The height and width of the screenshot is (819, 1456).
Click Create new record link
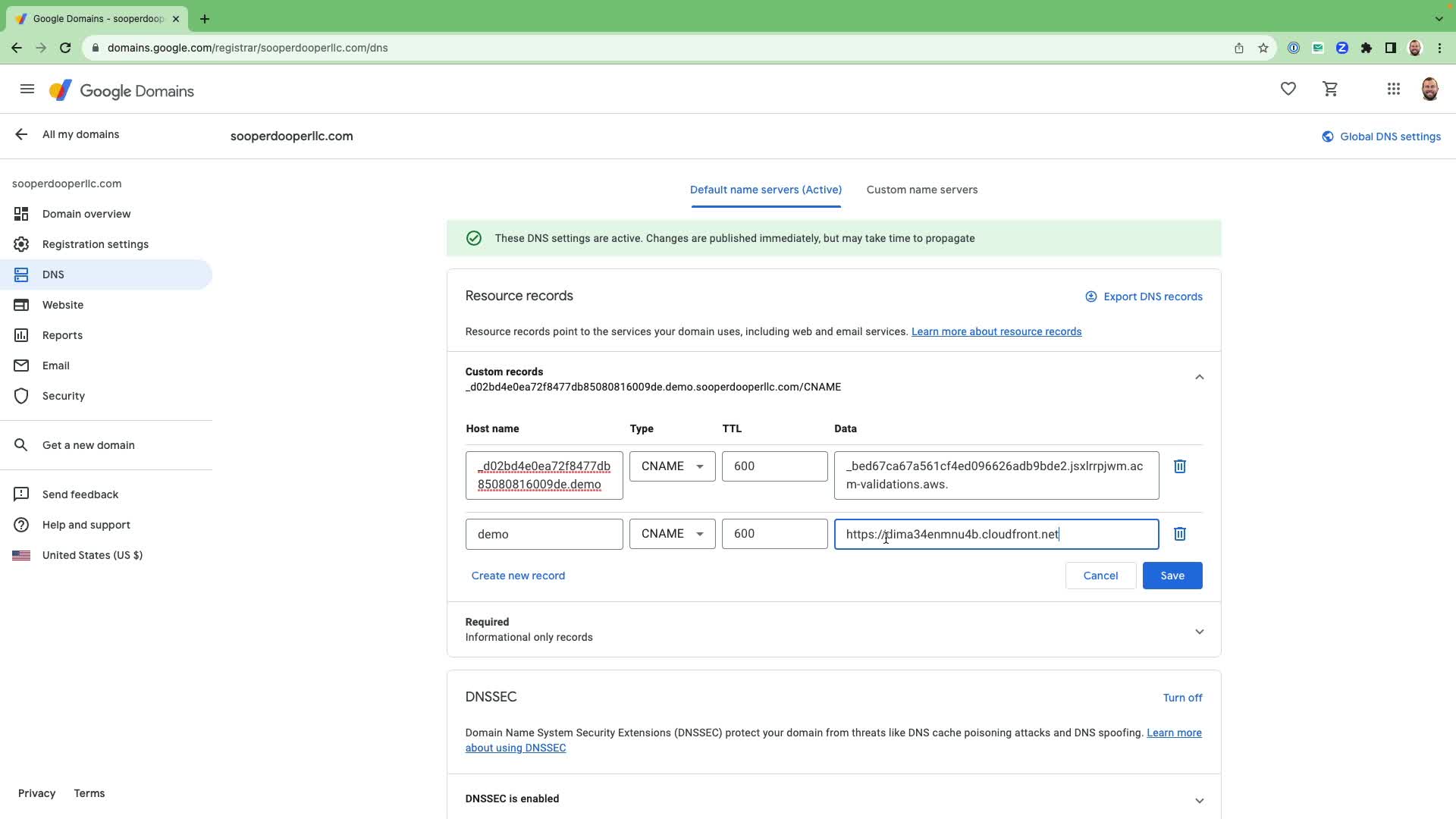[518, 576]
